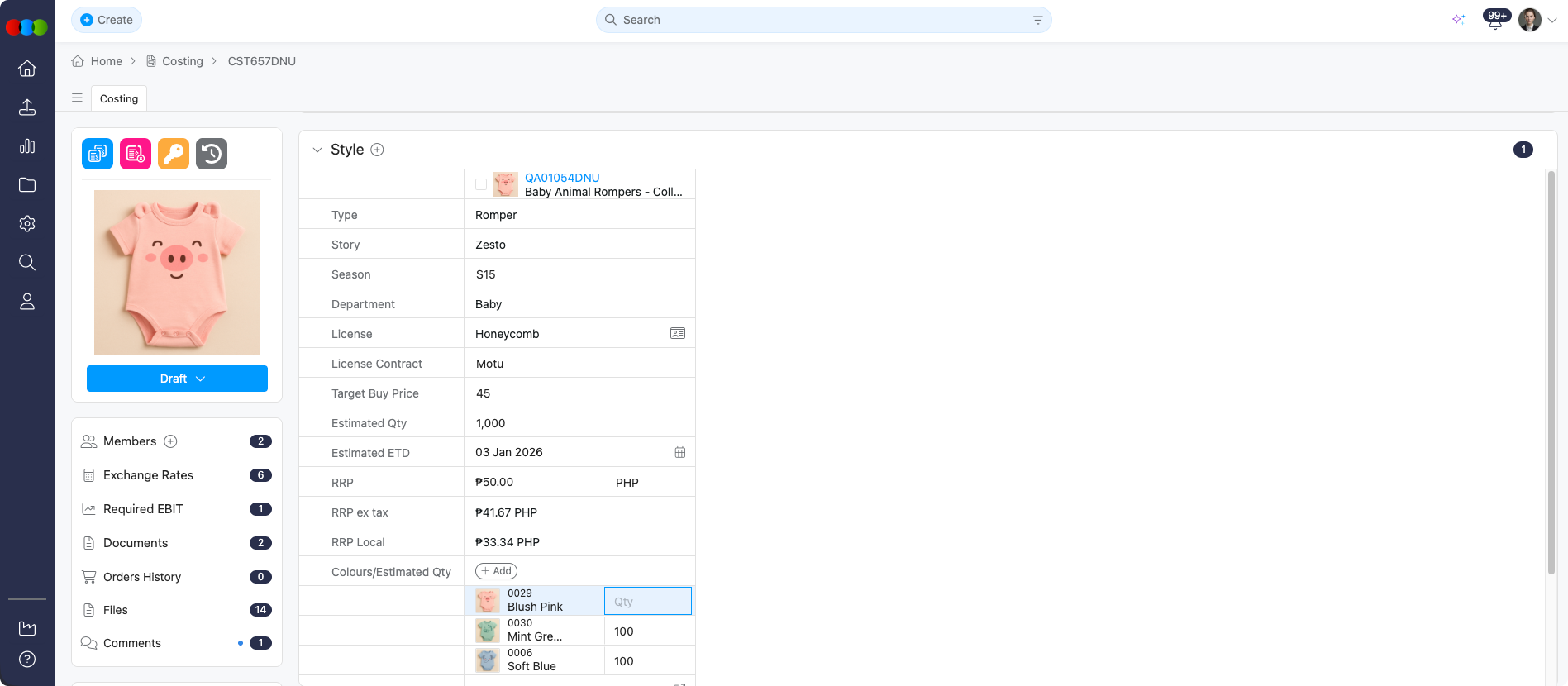Tick the checkbox beside QA01054DNU style
Image resolution: width=1568 pixels, height=686 pixels.
coord(481,184)
